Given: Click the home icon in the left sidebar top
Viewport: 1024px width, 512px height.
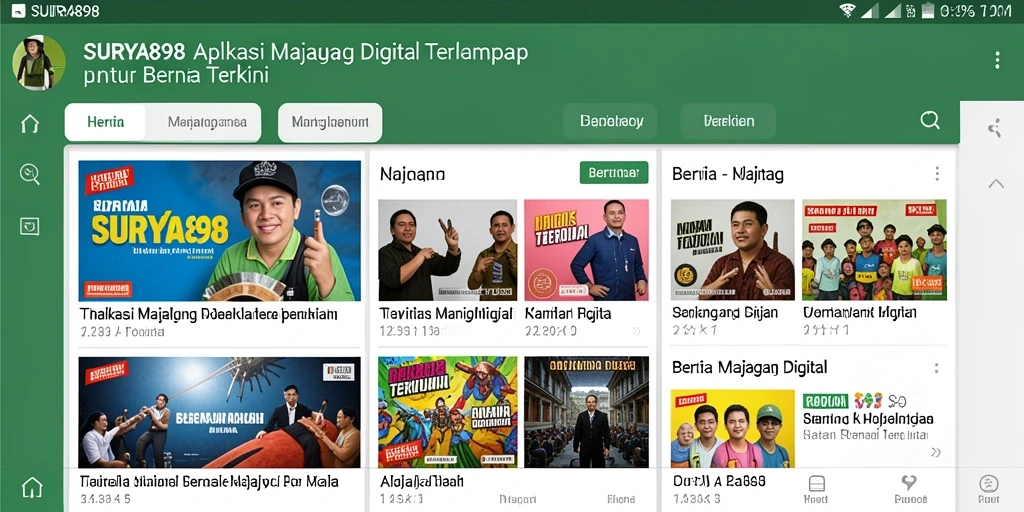Looking at the screenshot, I should pos(30,124).
